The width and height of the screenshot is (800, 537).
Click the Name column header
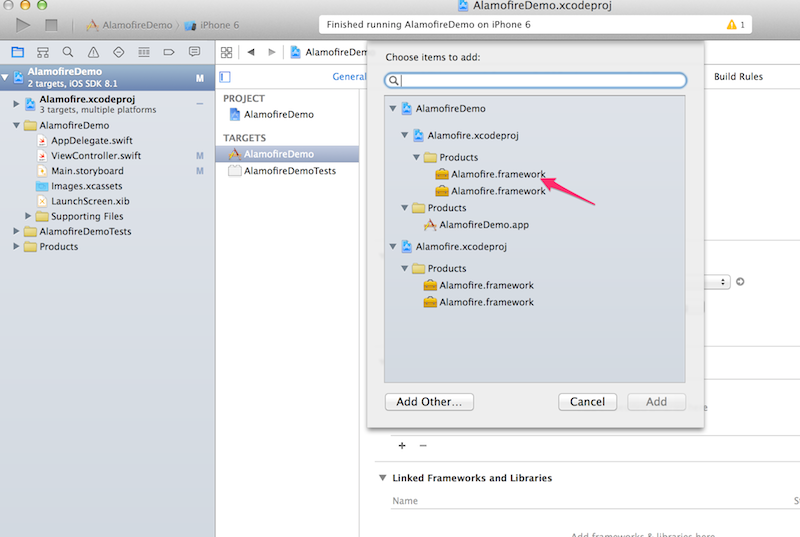point(405,501)
